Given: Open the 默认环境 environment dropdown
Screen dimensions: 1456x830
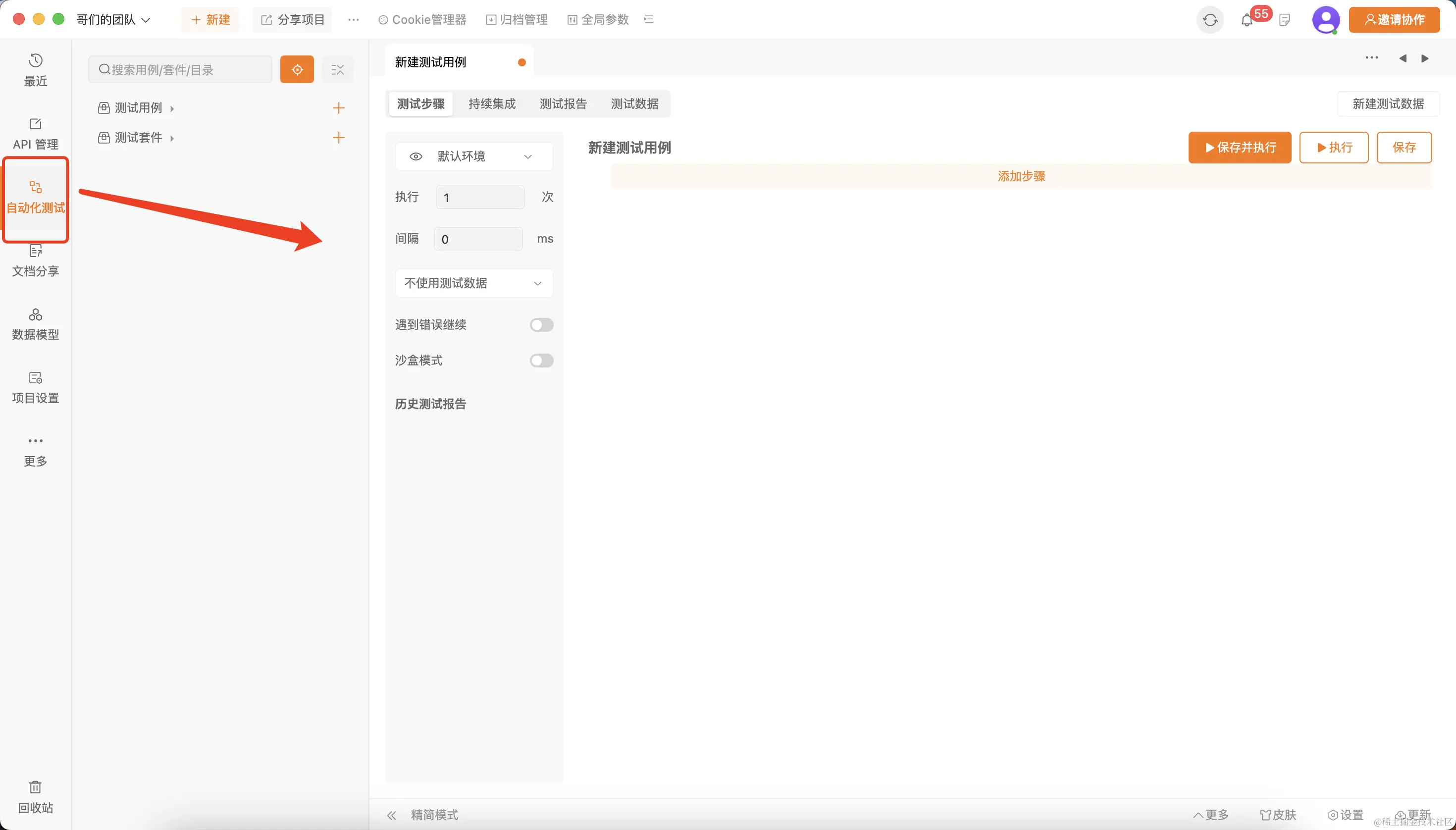Looking at the screenshot, I should pyautogui.click(x=484, y=156).
